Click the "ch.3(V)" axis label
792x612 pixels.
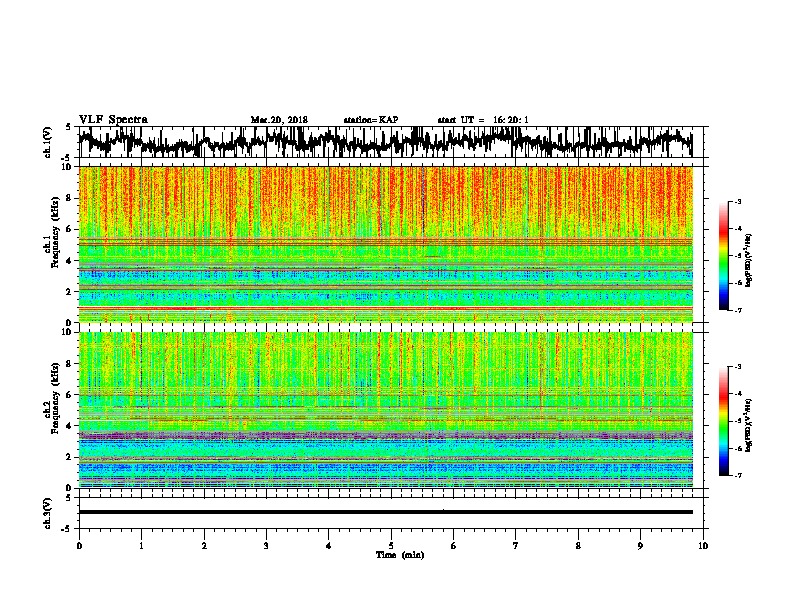click(48, 513)
